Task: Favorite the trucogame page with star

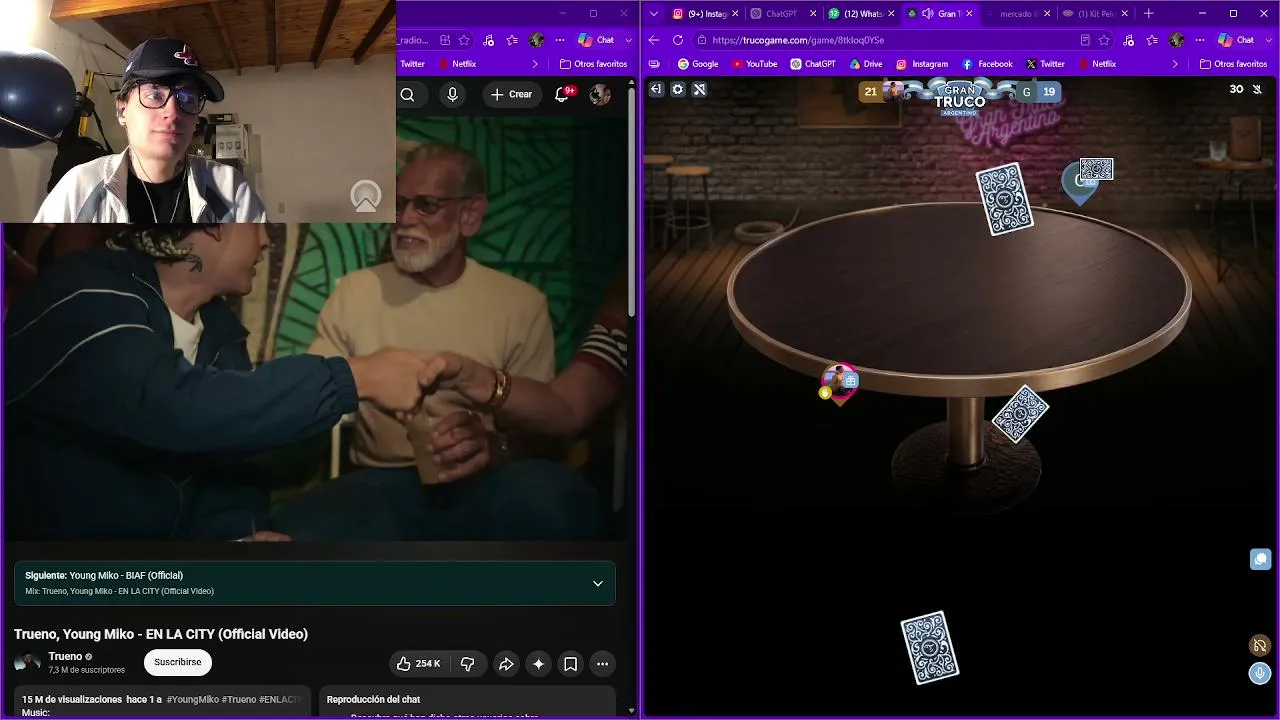Action: (x=1104, y=40)
